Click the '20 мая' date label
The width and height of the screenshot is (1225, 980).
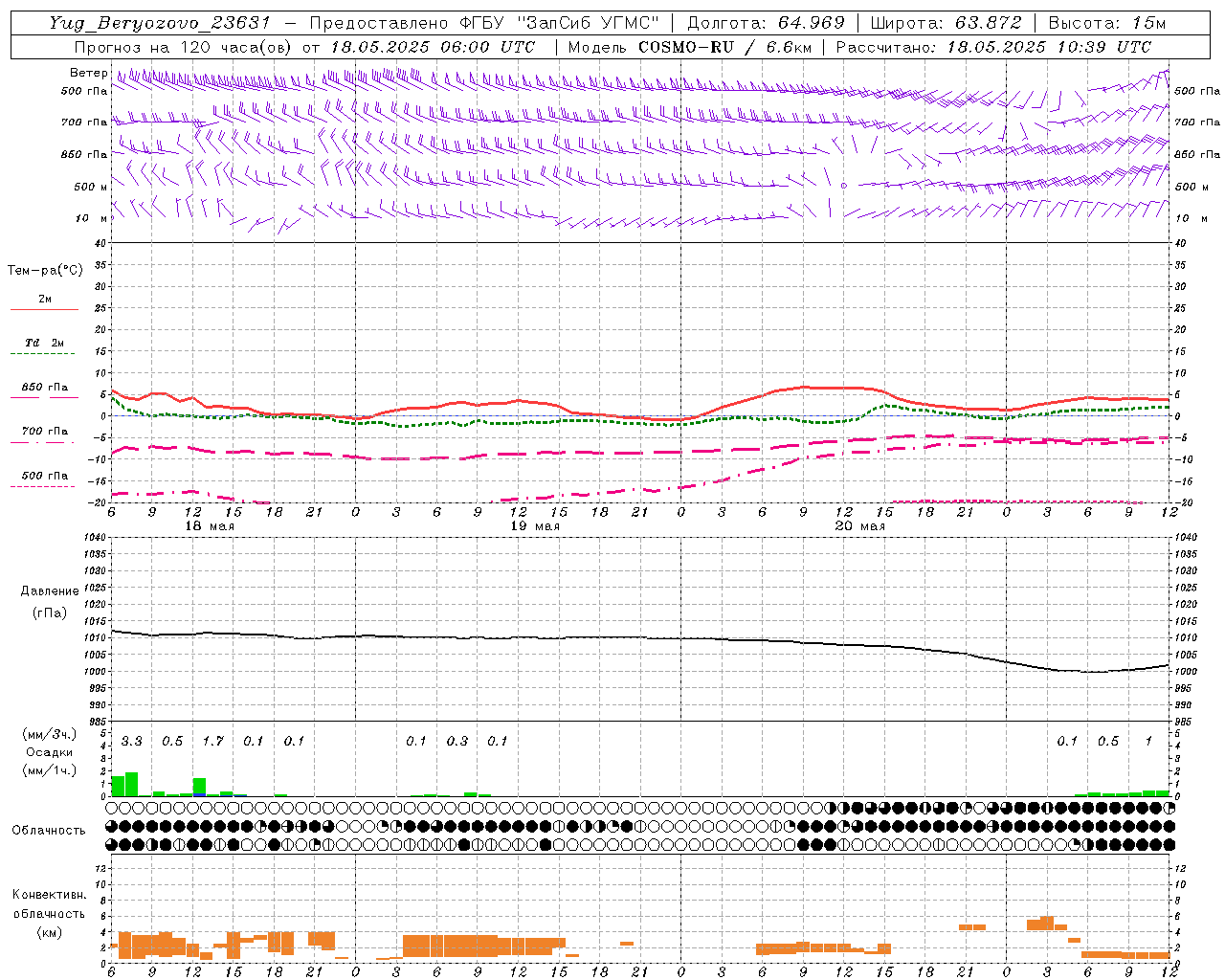[x=860, y=526]
